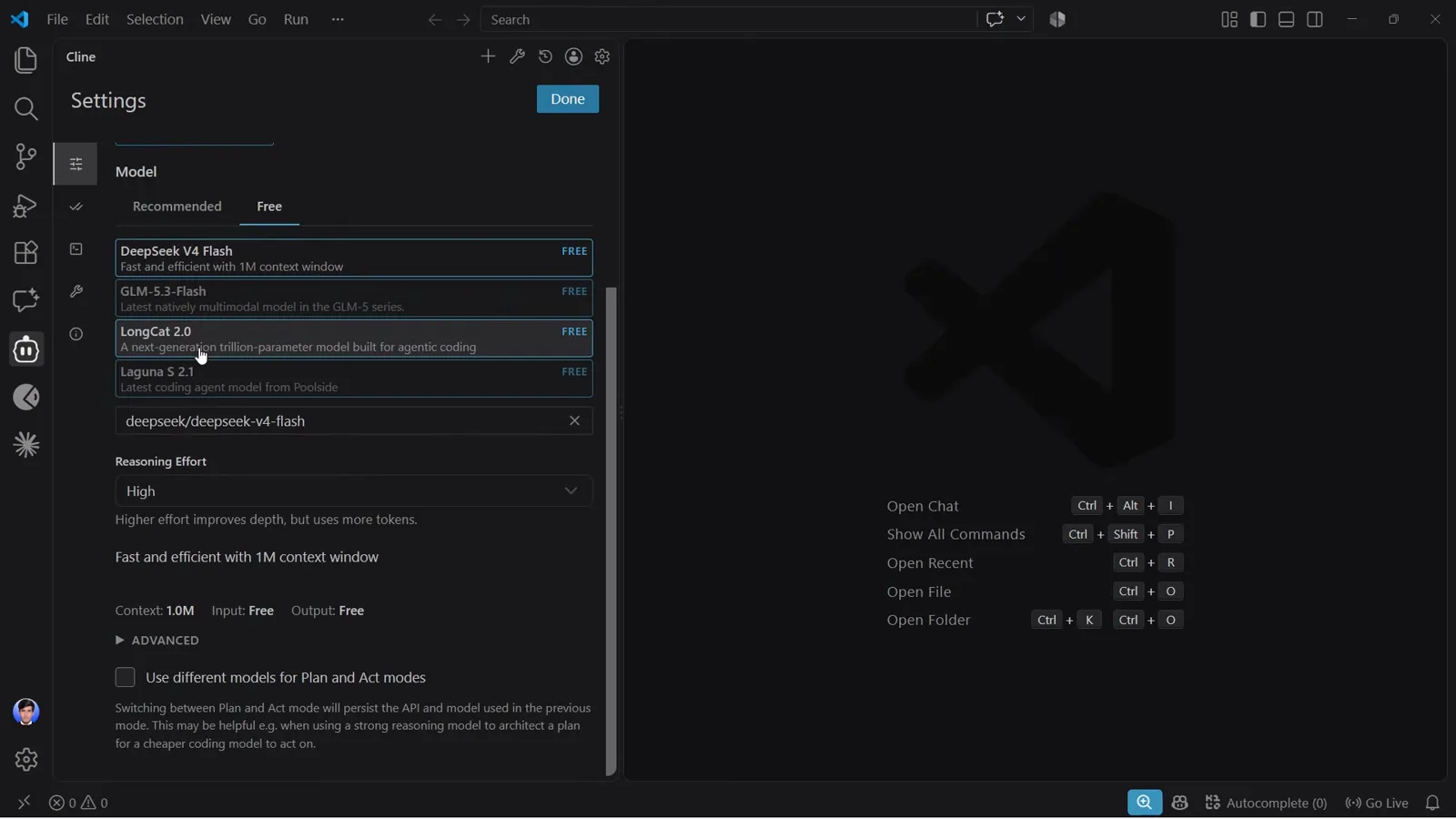
Task: Open the double-checkmark settings section
Action: coord(76,207)
